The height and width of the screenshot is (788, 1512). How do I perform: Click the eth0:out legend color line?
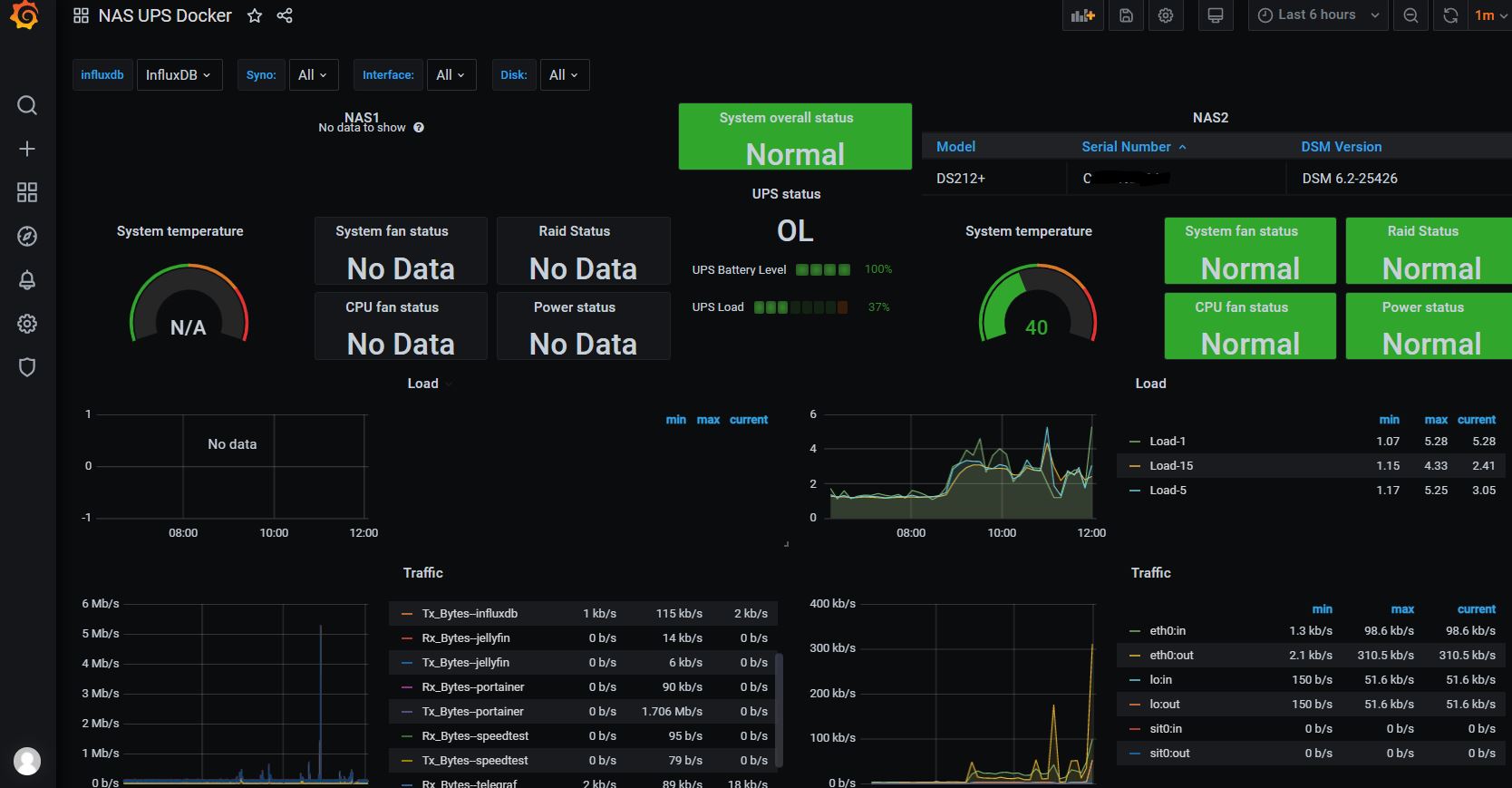point(1135,656)
